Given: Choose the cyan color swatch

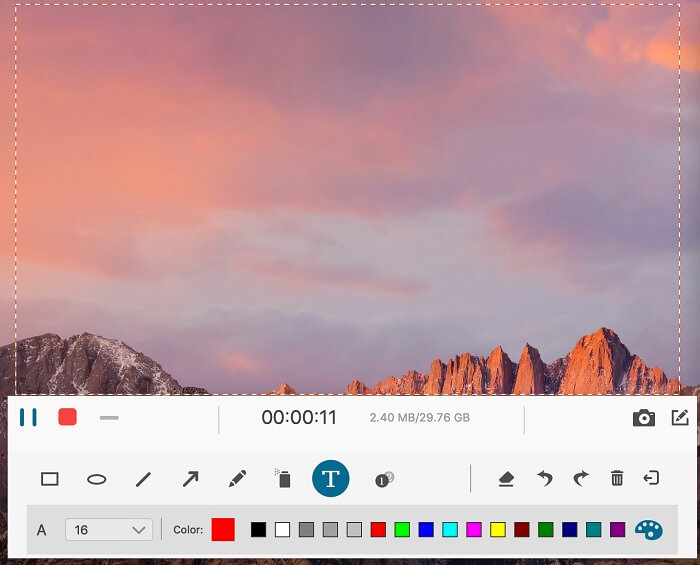Looking at the screenshot, I should pos(450,530).
